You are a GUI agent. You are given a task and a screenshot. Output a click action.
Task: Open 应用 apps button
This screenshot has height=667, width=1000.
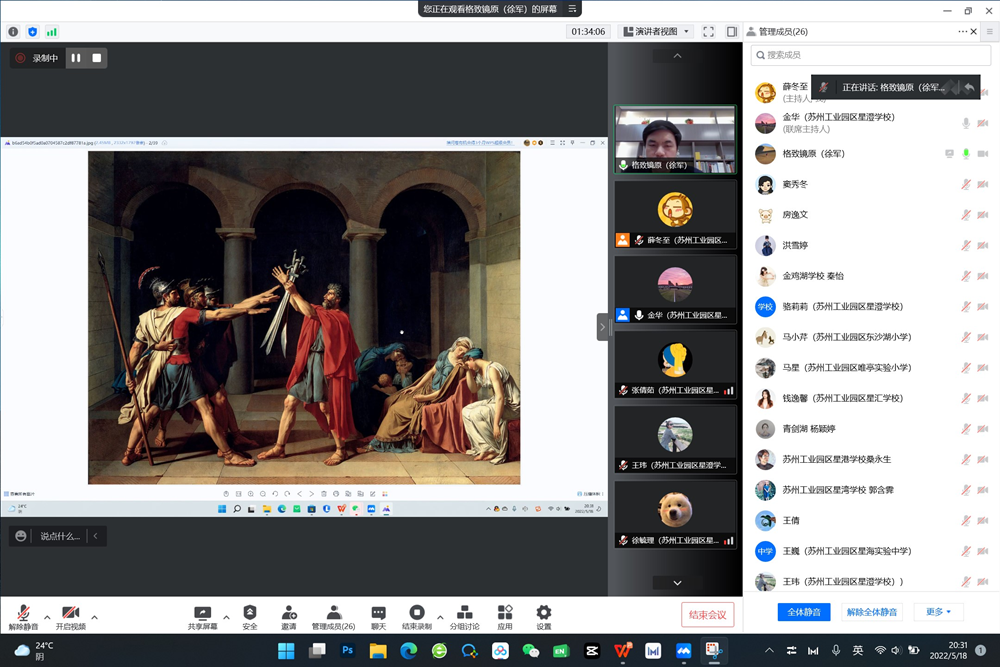505,617
